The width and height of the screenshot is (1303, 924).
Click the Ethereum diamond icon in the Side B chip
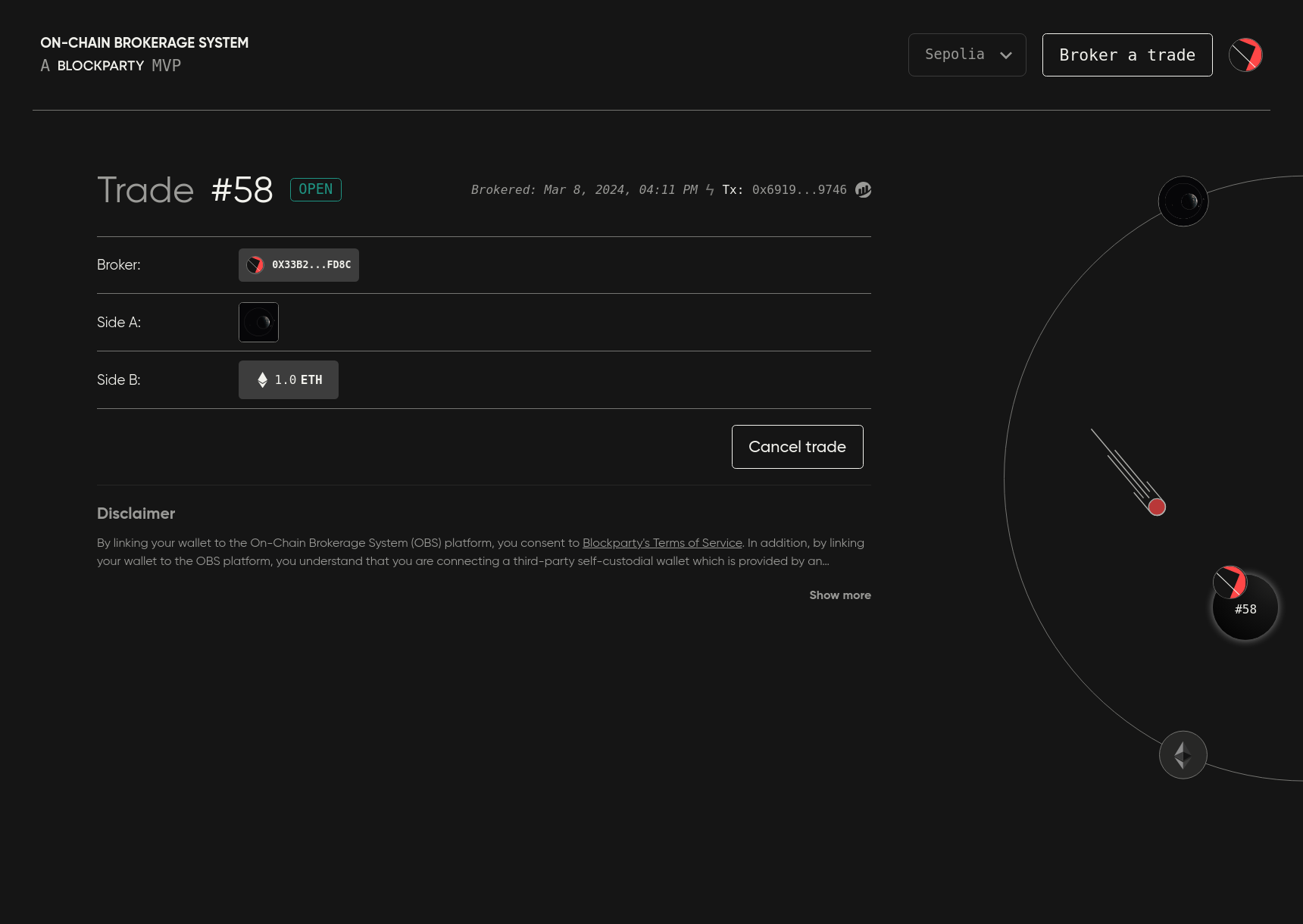click(x=262, y=380)
